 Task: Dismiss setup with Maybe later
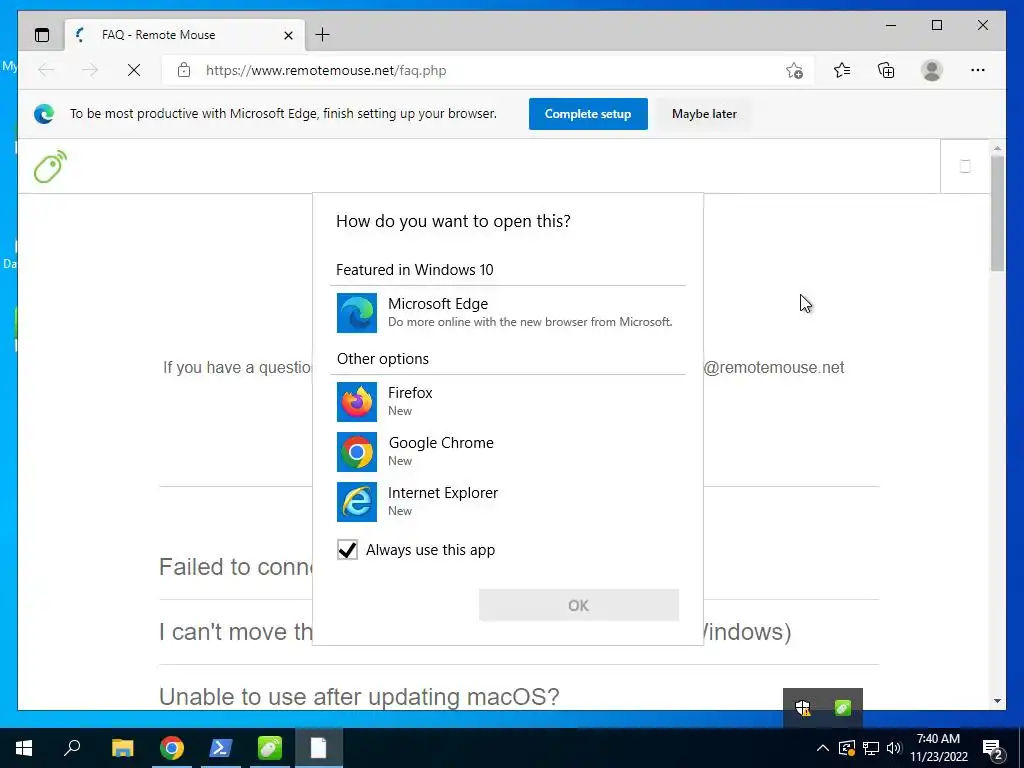point(704,114)
